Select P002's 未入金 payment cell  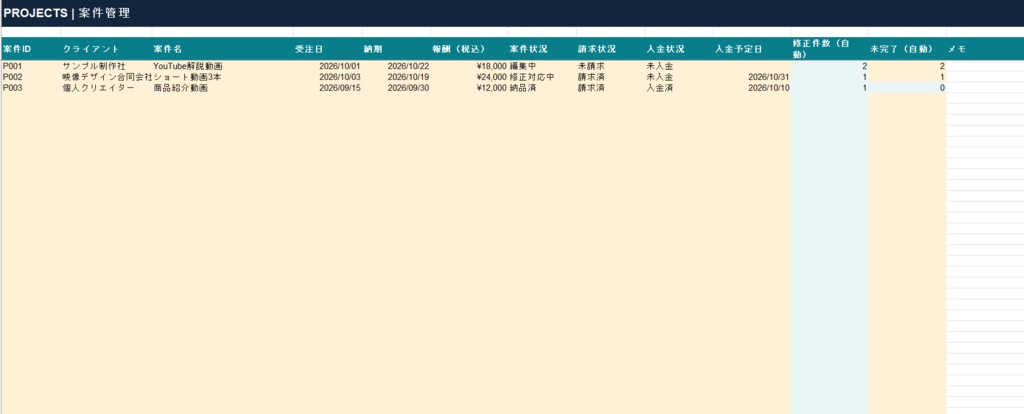679,77
